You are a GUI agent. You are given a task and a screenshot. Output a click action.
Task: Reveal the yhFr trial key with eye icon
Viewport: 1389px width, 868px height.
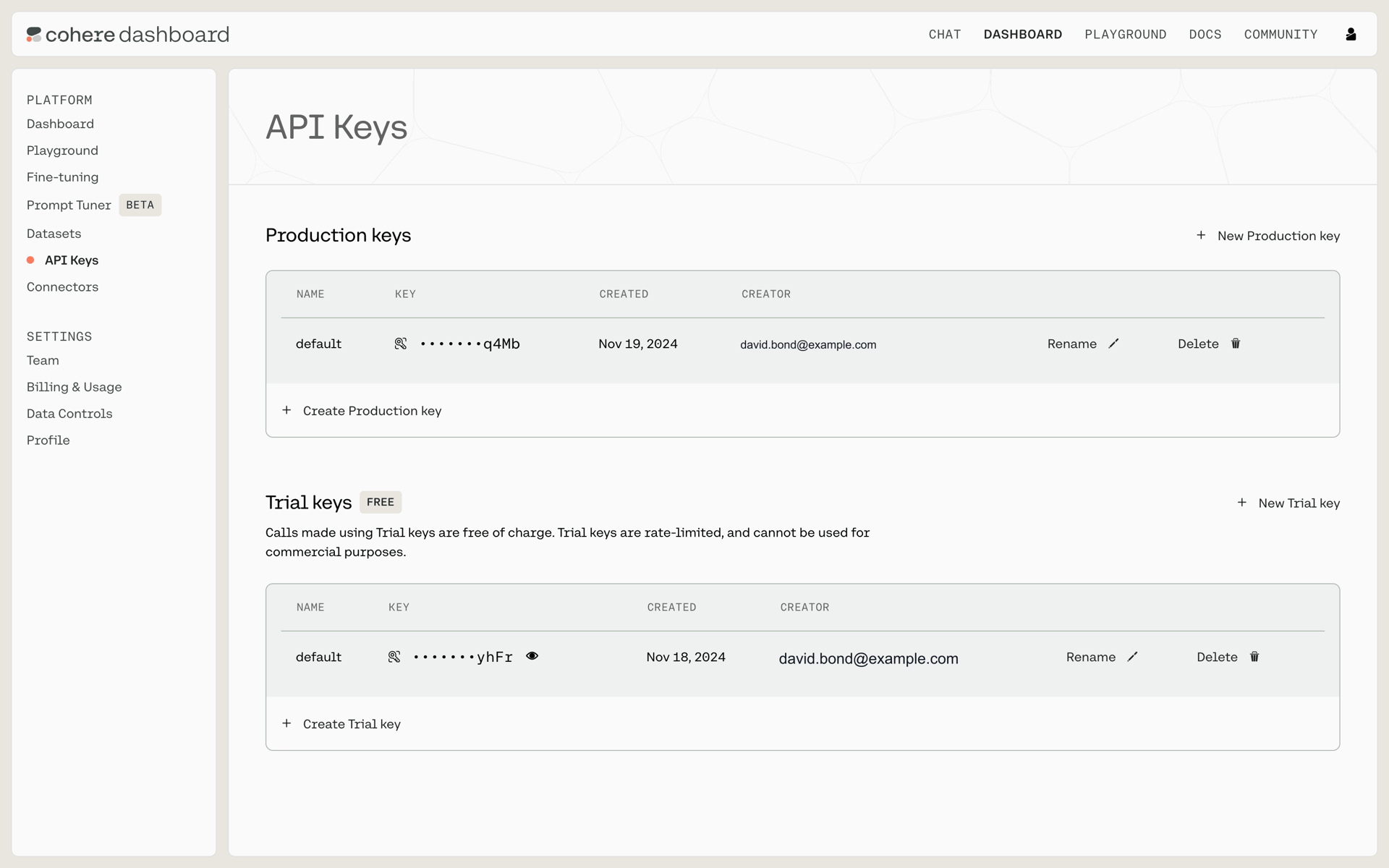532,656
